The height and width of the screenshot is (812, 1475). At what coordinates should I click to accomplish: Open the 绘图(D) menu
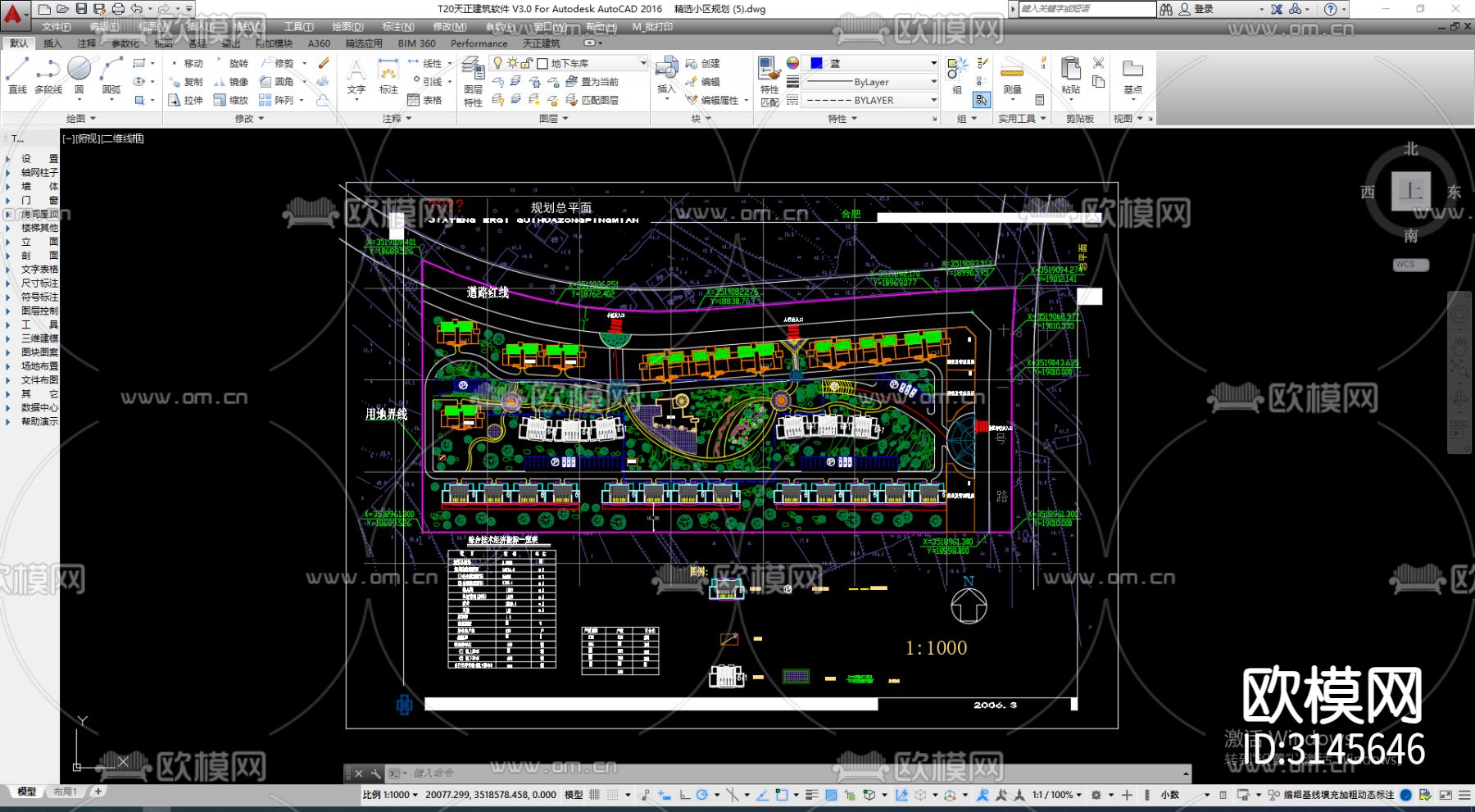(347, 27)
